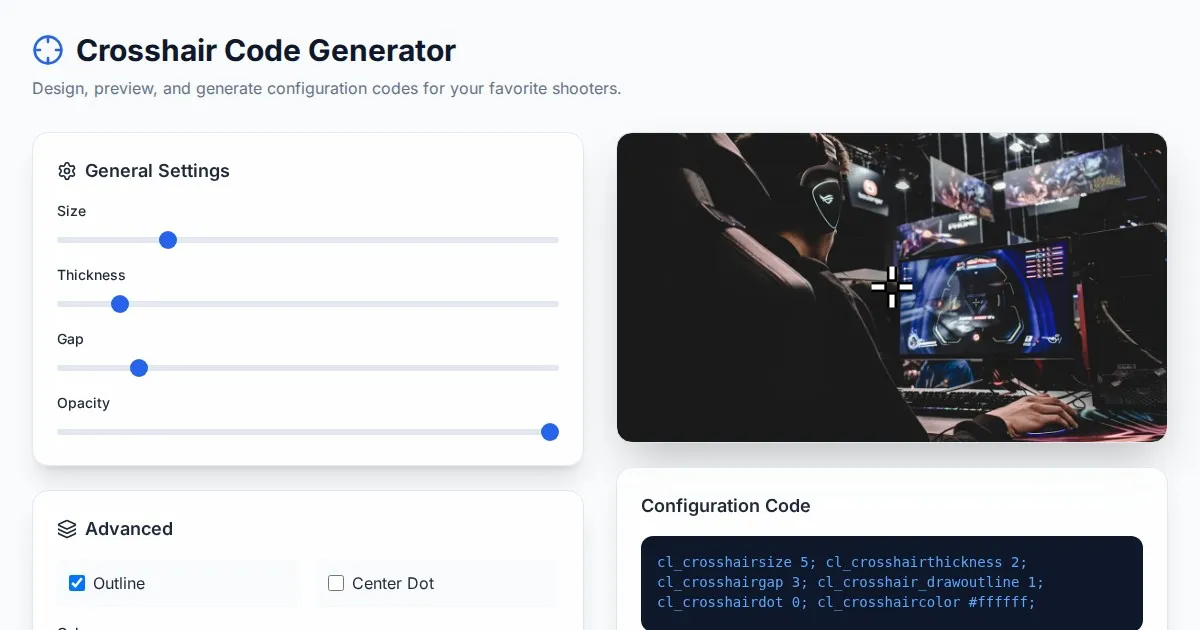Click the Thickness label text
This screenshot has width=1200, height=630.
pyautogui.click(x=91, y=275)
